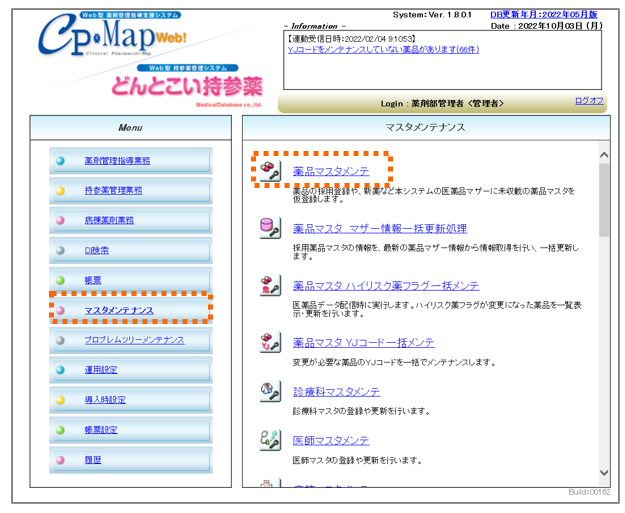Open the DI検索 menu item
The width and height of the screenshot is (625, 513).
[x=99, y=250]
